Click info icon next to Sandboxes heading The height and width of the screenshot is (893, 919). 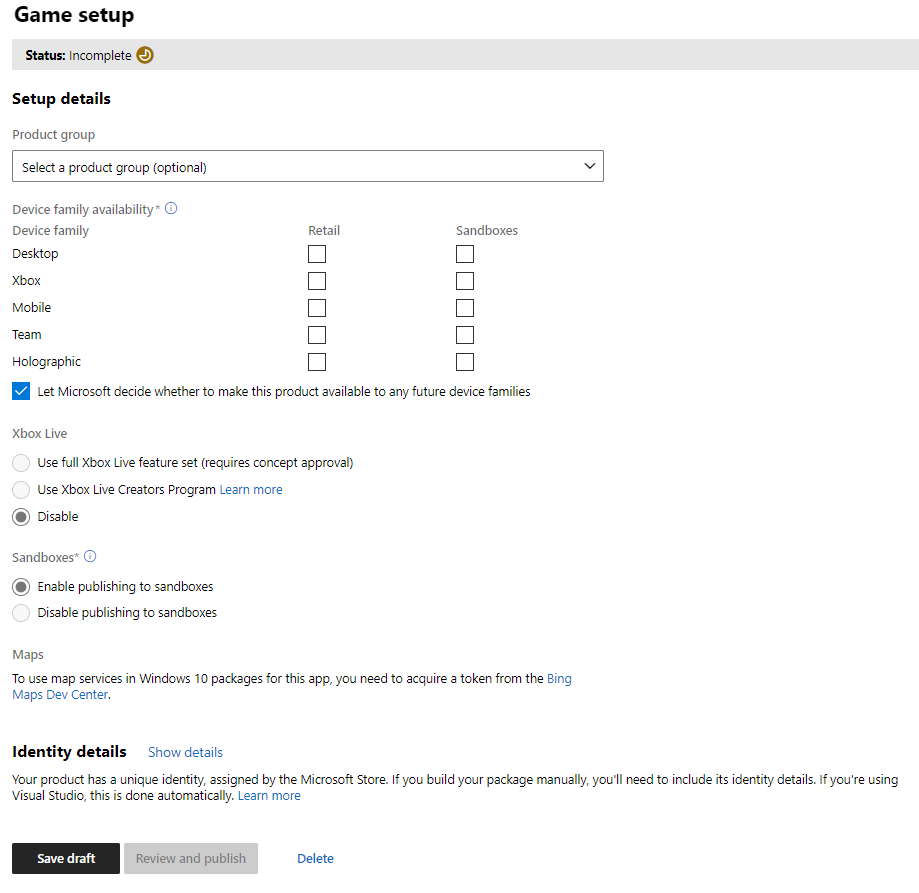(90, 557)
